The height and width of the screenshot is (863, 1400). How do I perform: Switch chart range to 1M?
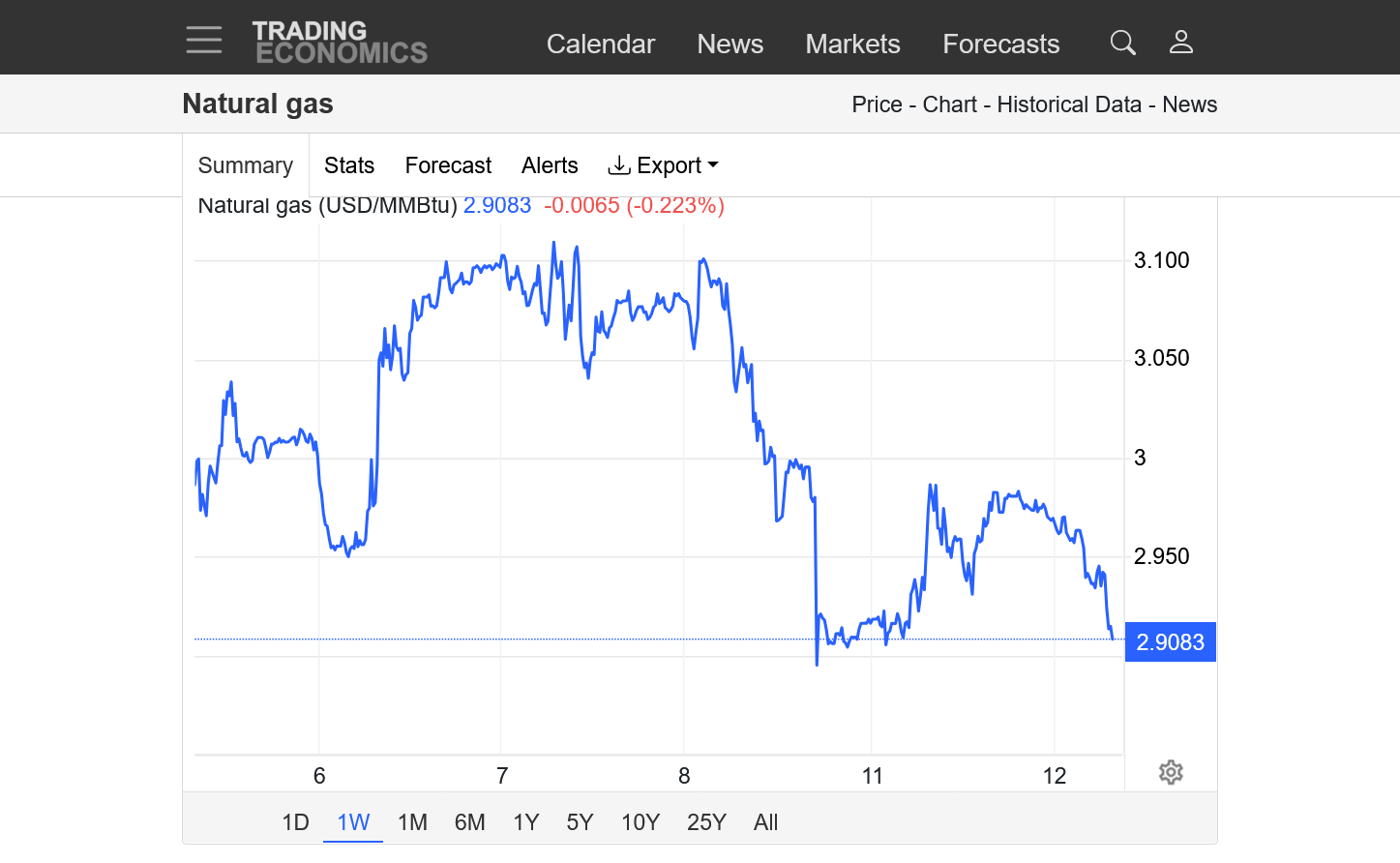coord(412,822)
